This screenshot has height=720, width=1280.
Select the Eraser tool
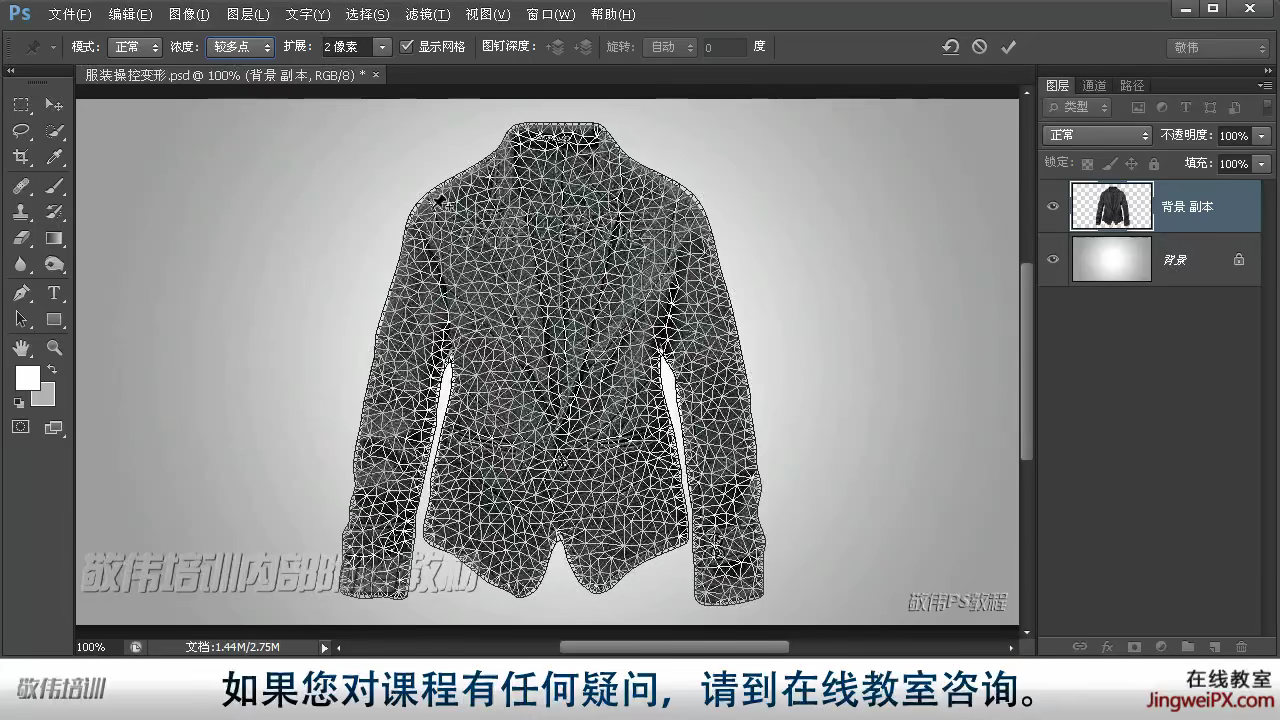[x=21, y=238]
